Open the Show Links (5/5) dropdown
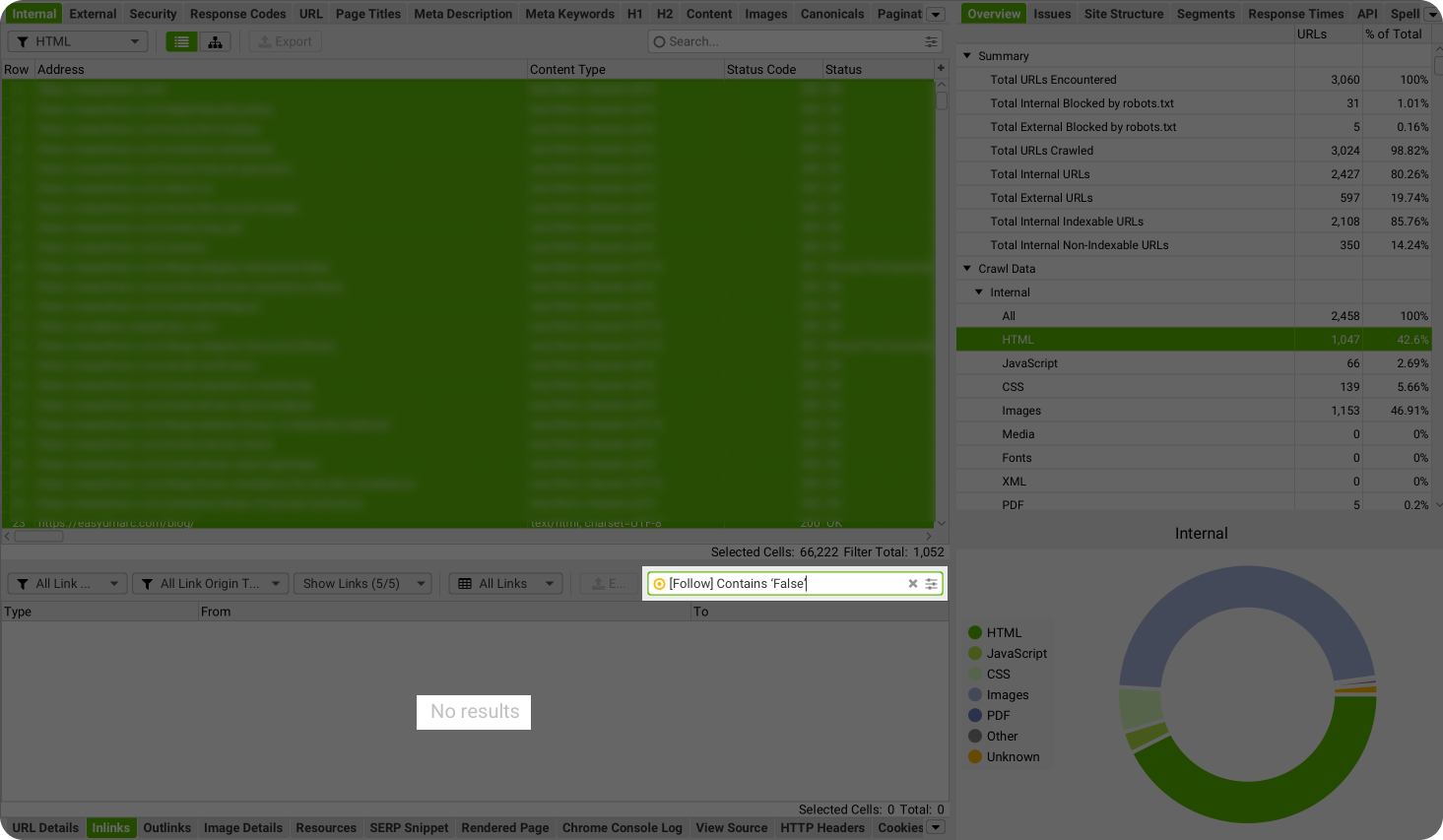 pyautogui.click(x=362, y=584)
